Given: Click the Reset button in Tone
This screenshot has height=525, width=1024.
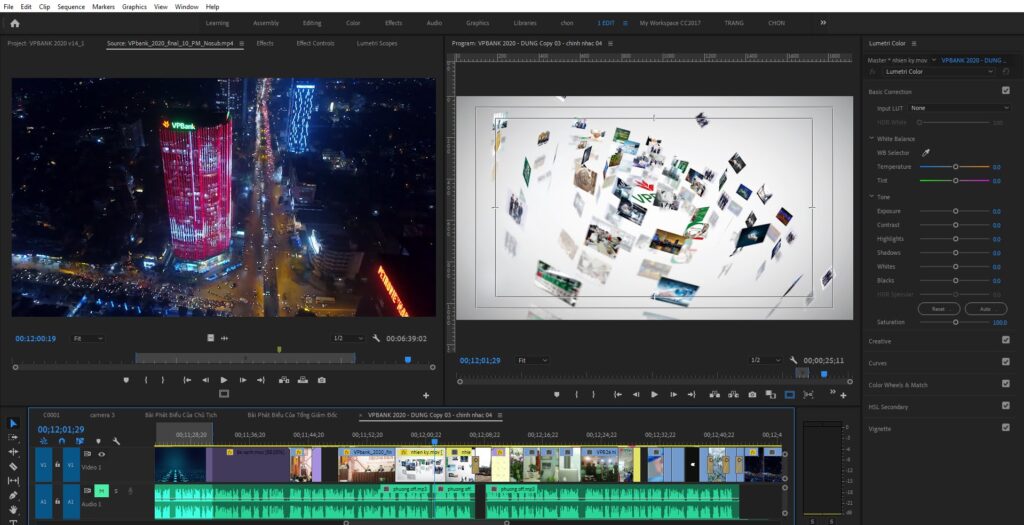Looking at the screenshot, I should click(x=938, y=309).
